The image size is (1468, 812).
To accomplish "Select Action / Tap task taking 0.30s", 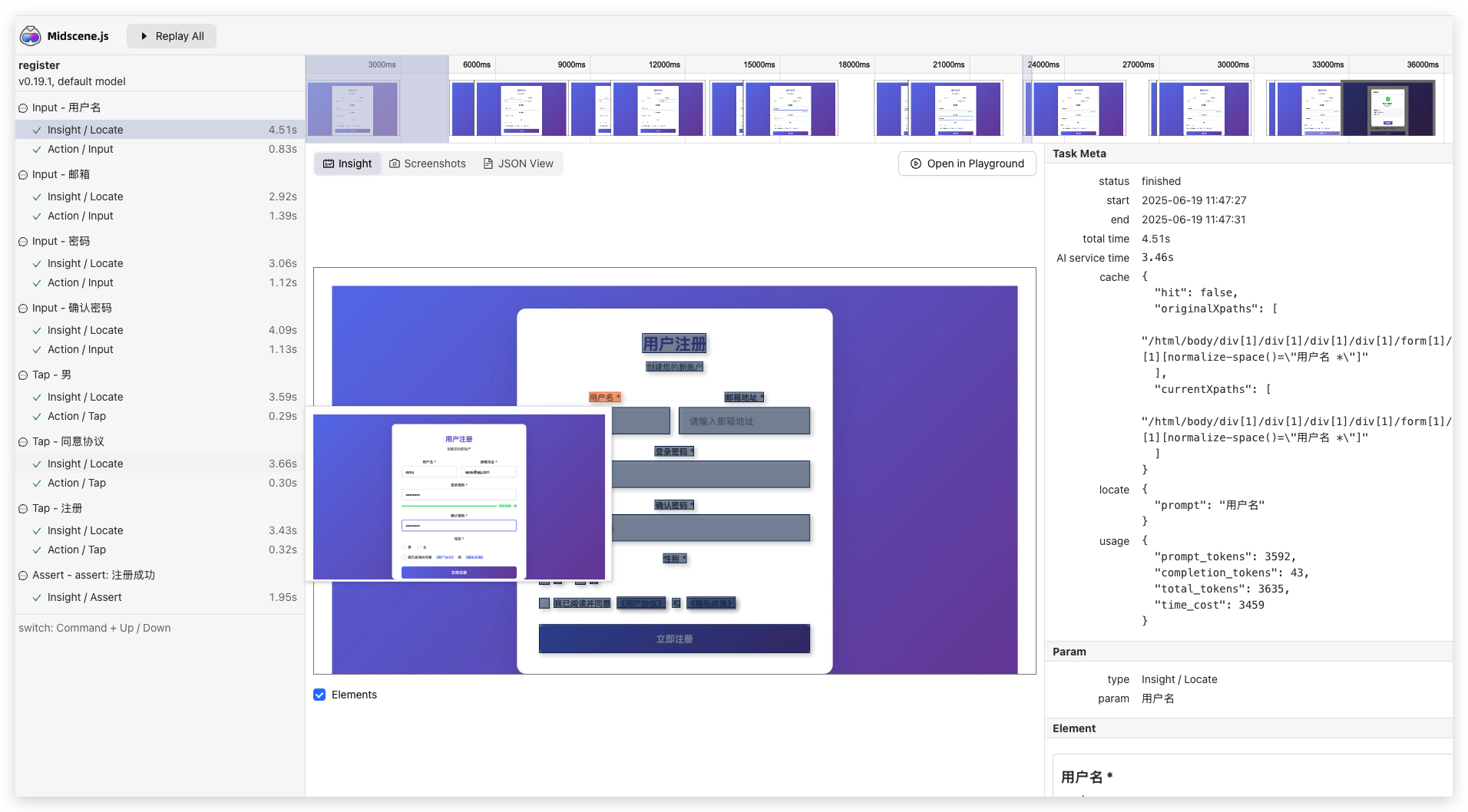I will (160, 483).
